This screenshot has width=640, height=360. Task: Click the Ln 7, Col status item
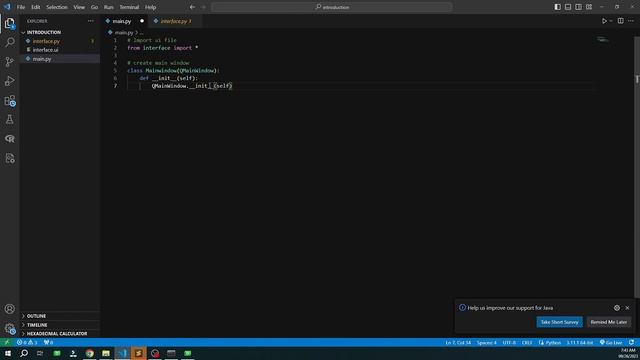(x=458, y=342)
